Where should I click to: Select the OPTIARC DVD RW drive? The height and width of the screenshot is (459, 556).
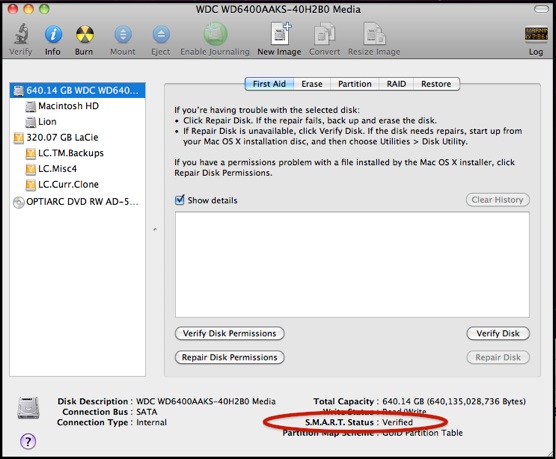77,201
